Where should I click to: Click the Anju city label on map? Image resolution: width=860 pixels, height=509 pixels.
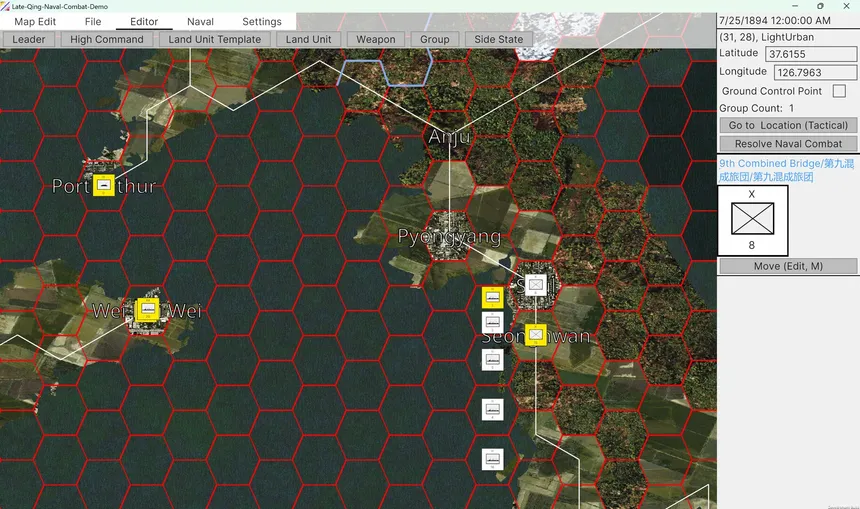(x=449, y=136)
